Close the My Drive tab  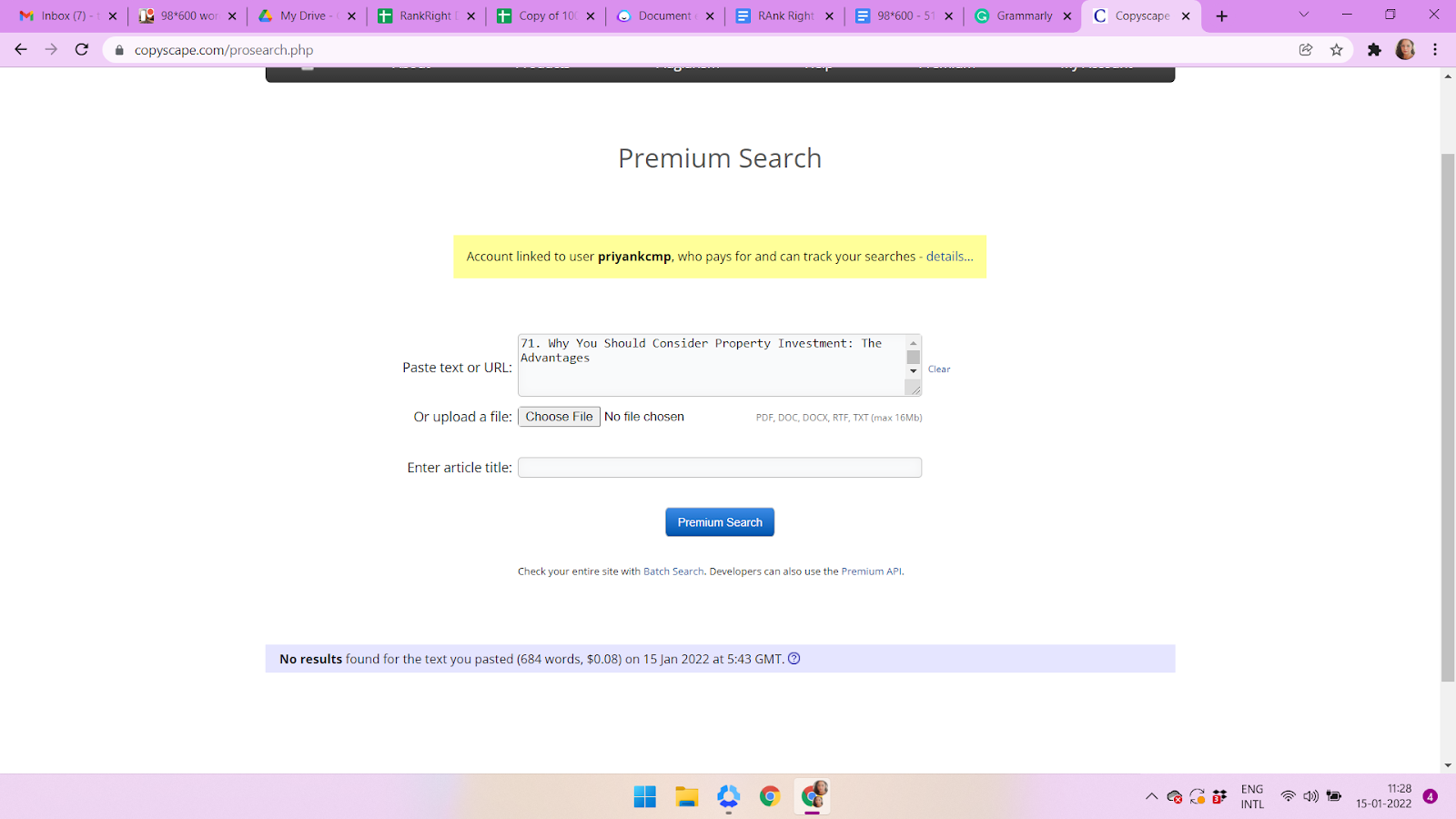[x=352, y=16]
